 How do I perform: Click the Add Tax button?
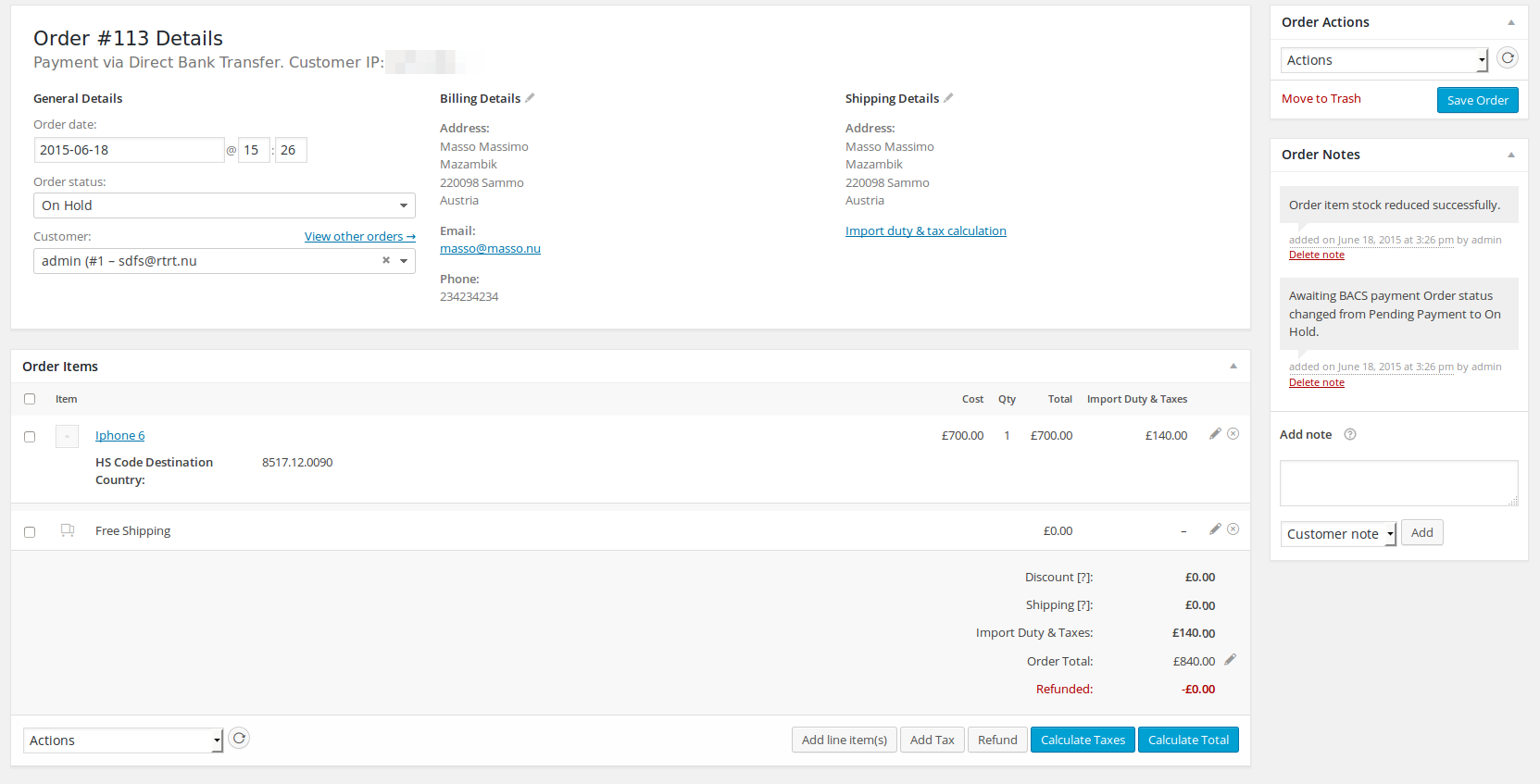(933, 740)
